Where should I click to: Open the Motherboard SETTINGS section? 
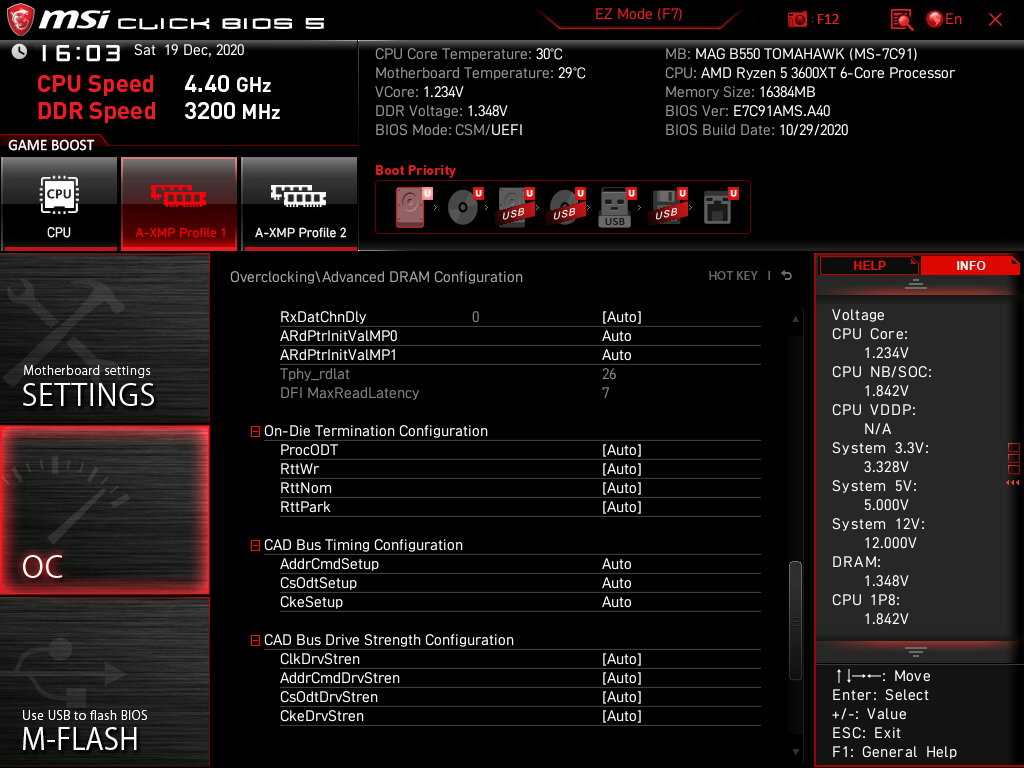104,338
